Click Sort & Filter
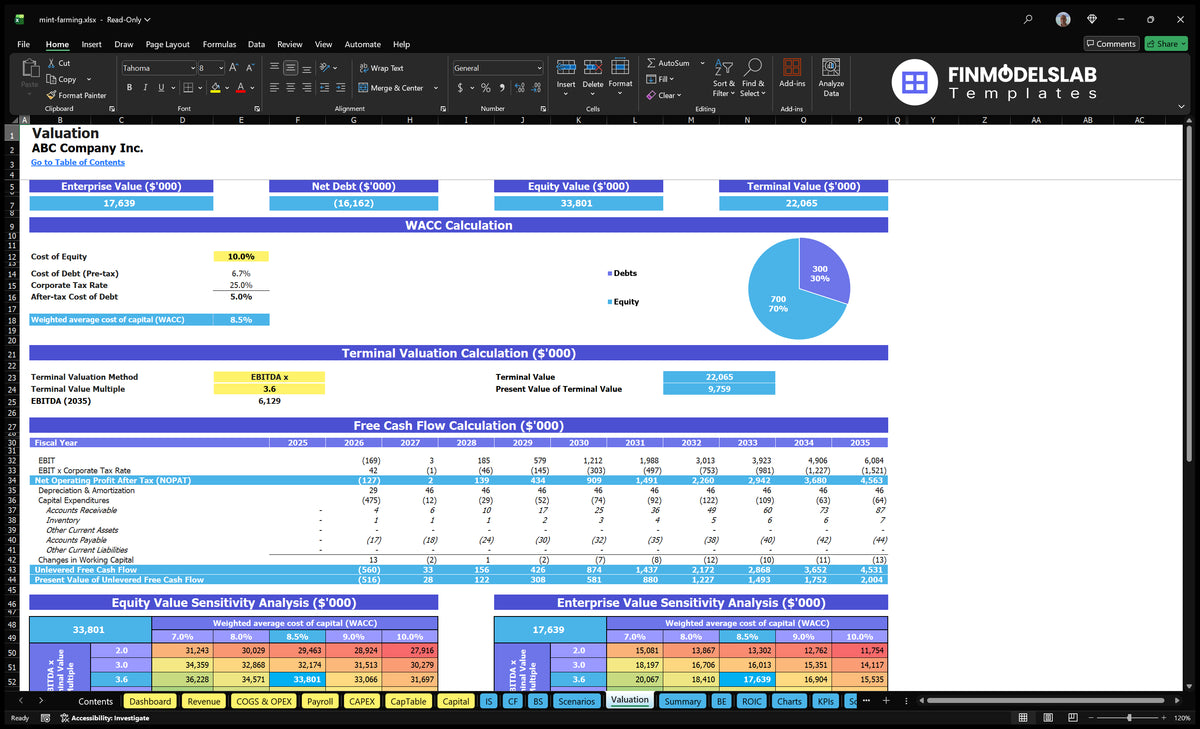This screenshot has width=1200, height=729. point(724,76)
